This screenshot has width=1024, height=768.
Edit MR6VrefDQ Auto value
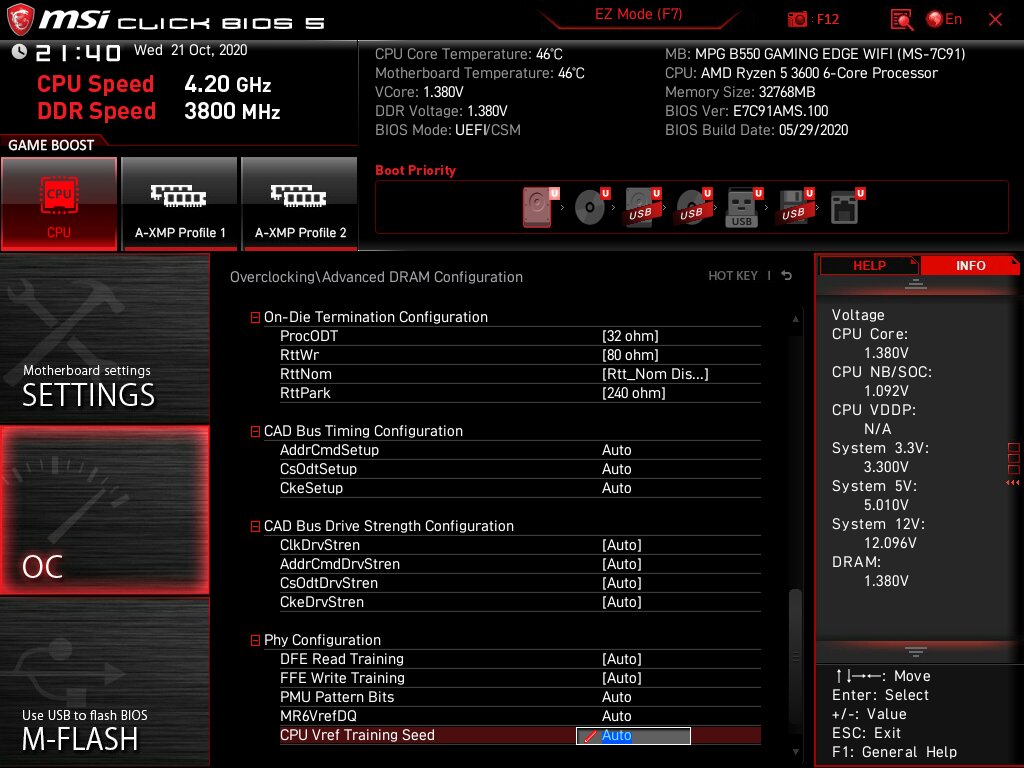point(616,716)
